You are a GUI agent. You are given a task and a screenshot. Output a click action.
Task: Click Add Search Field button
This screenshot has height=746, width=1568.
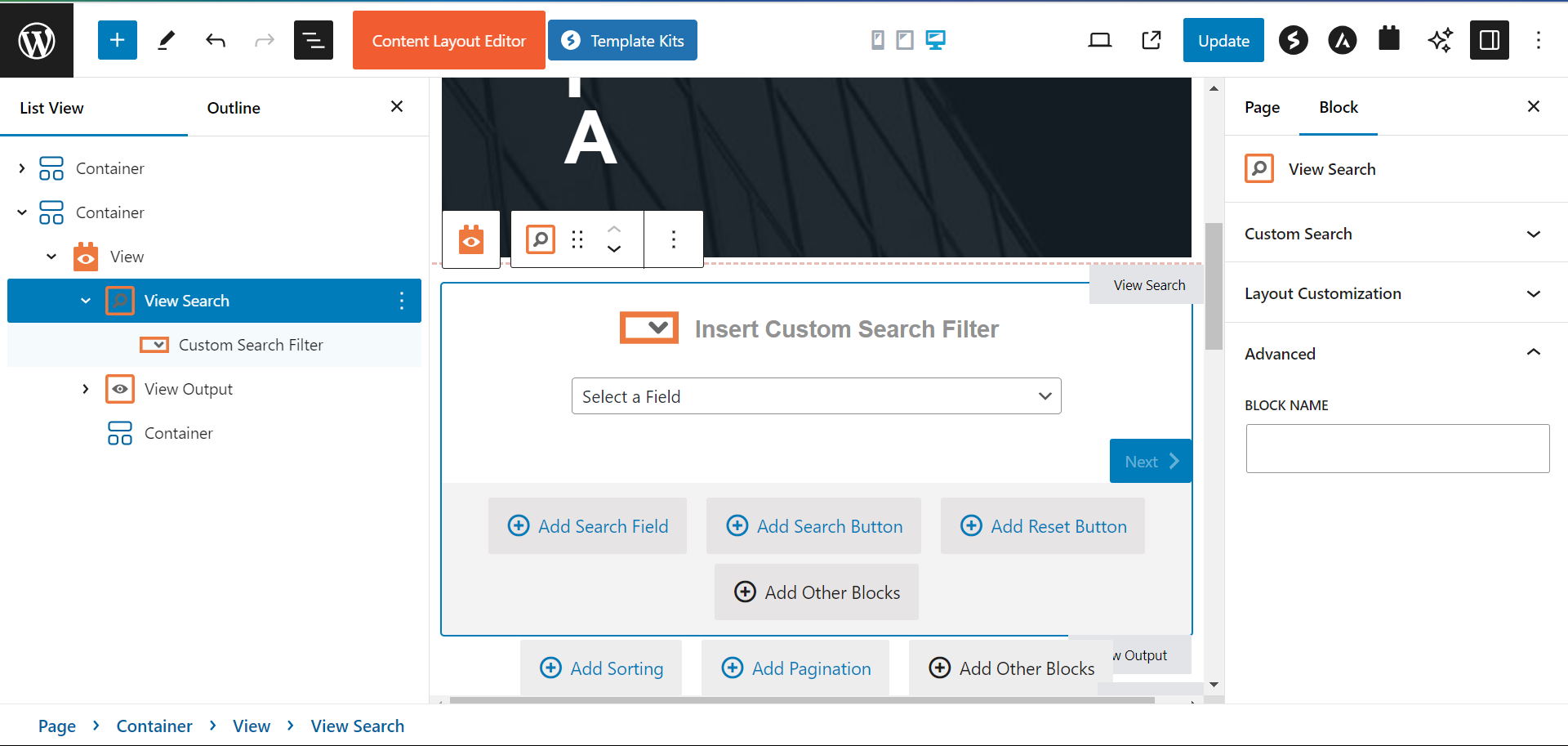pyautogui.click(x=587, y=526)
